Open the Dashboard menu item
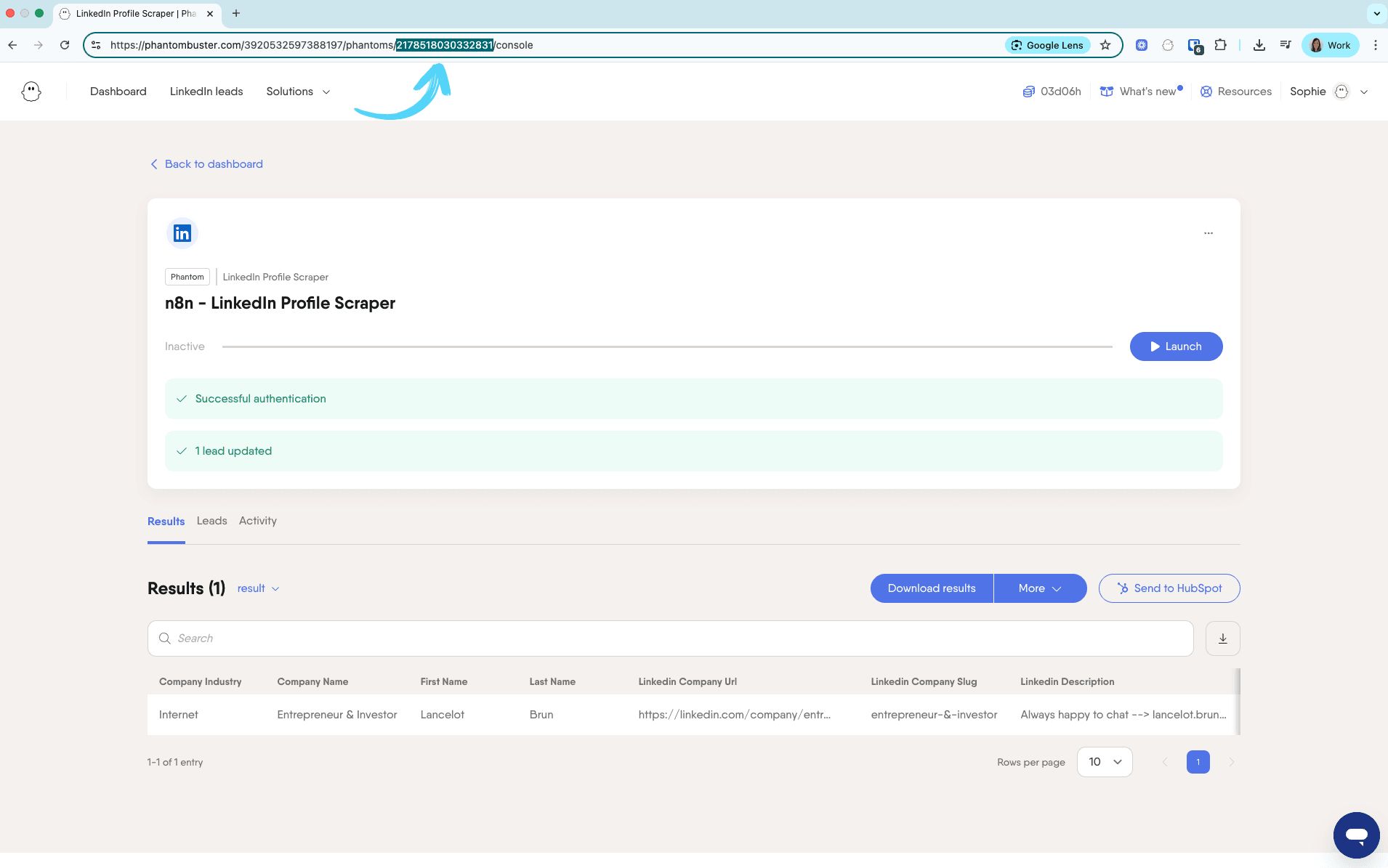This screenshot has height=868, width=1388. coord(118,92)
